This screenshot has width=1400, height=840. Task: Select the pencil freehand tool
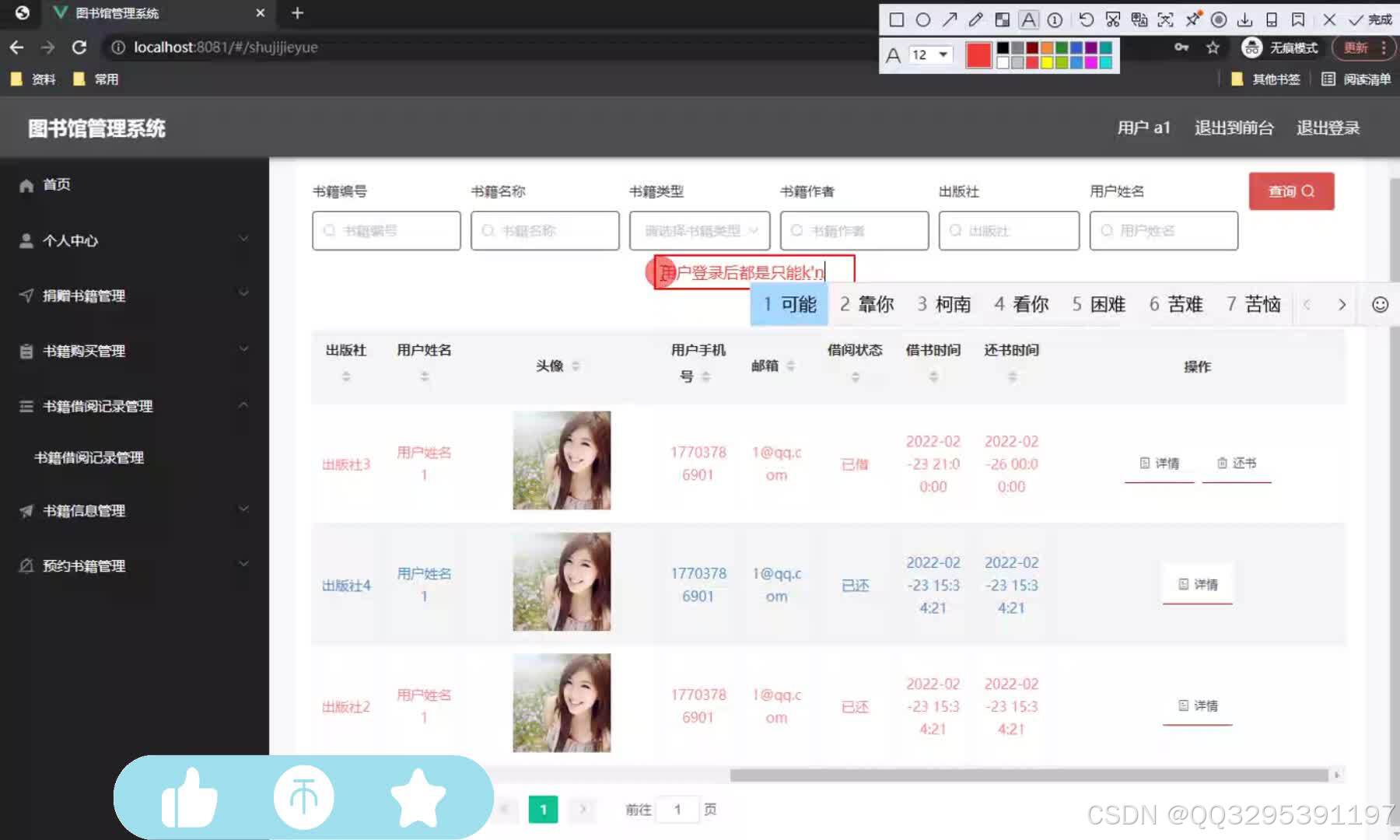[976, 19]
